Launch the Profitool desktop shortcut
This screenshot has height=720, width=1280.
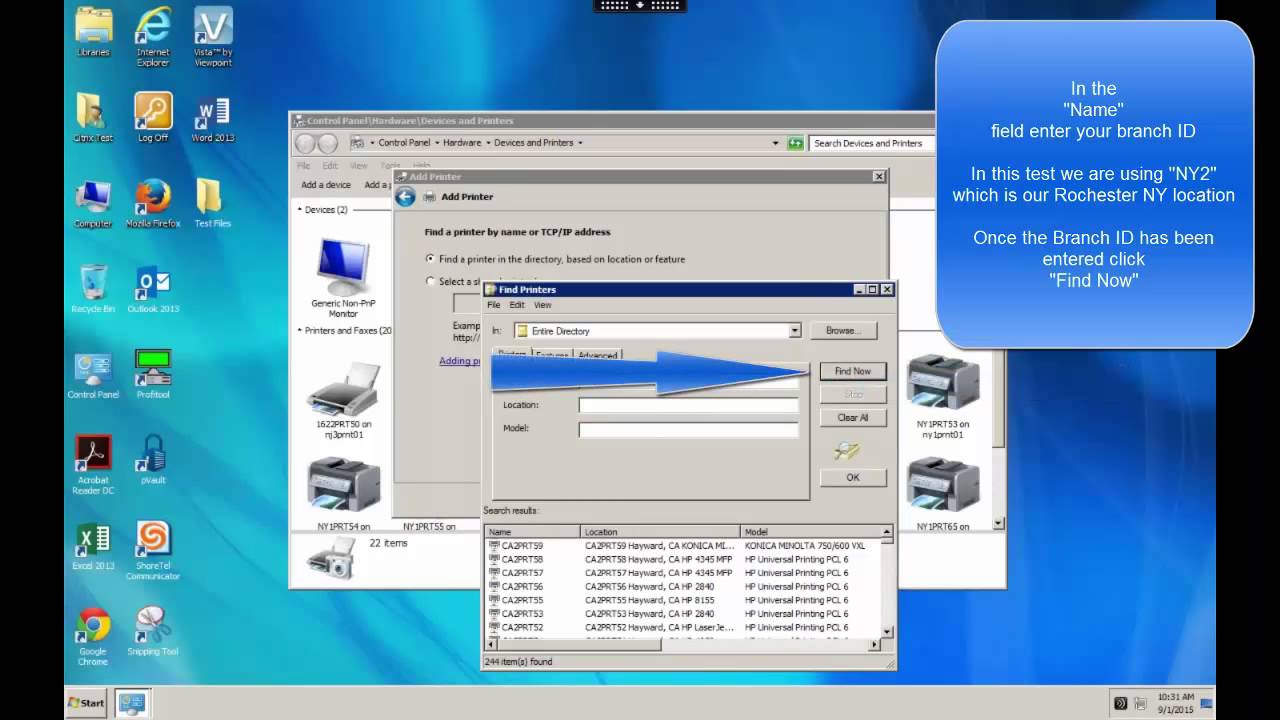pos(153,374)
